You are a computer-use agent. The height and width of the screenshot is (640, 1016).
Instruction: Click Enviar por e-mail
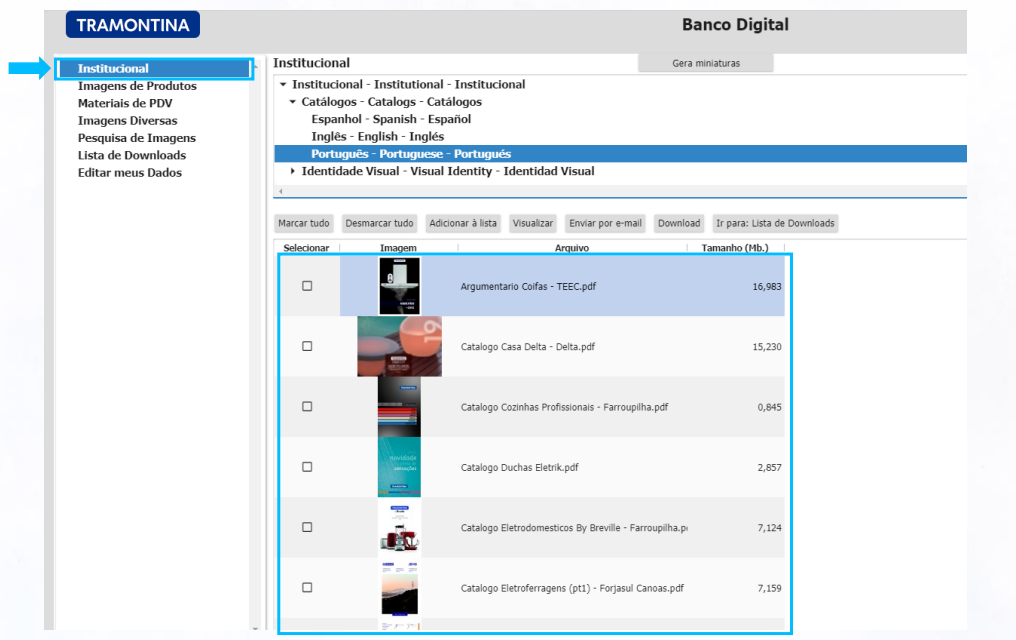click(605, 223)
